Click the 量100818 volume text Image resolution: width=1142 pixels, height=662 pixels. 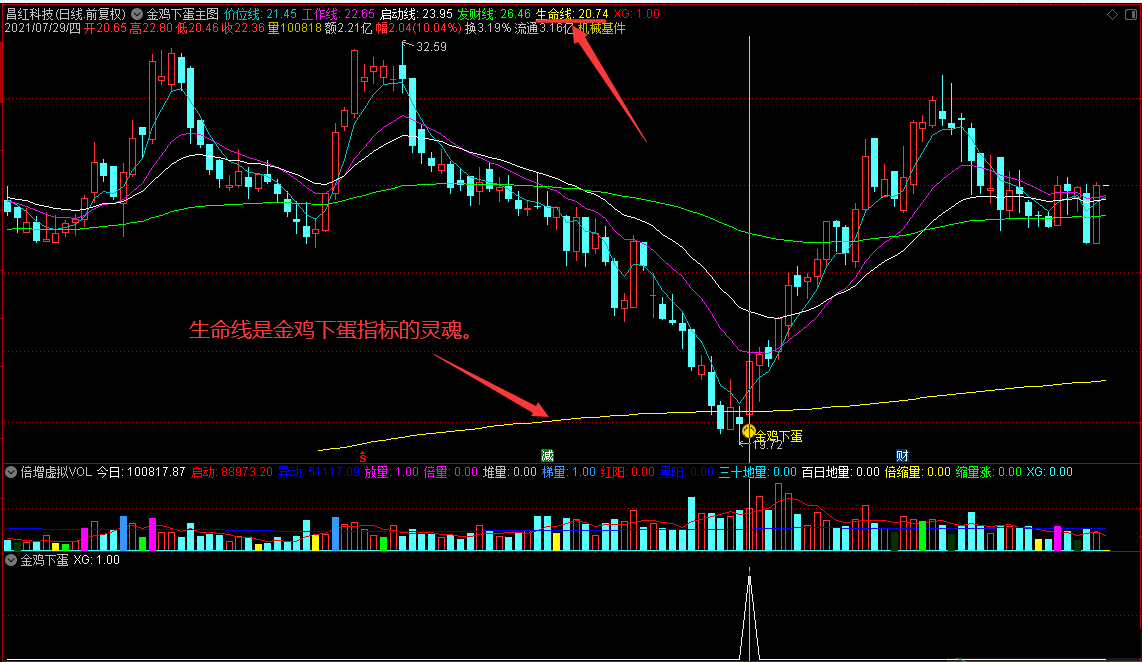[294, 28]
